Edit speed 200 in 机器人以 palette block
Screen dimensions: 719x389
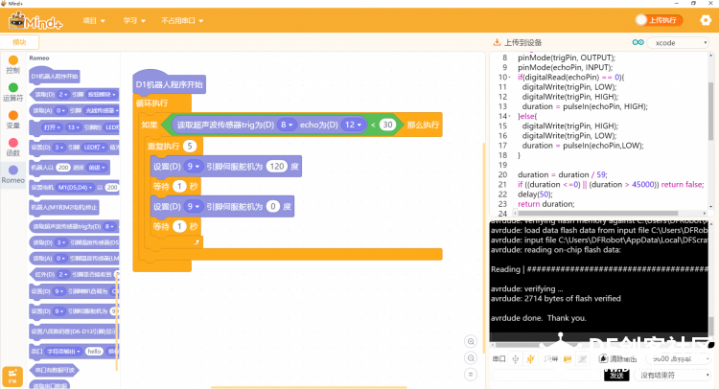click(x=63, y=168)
